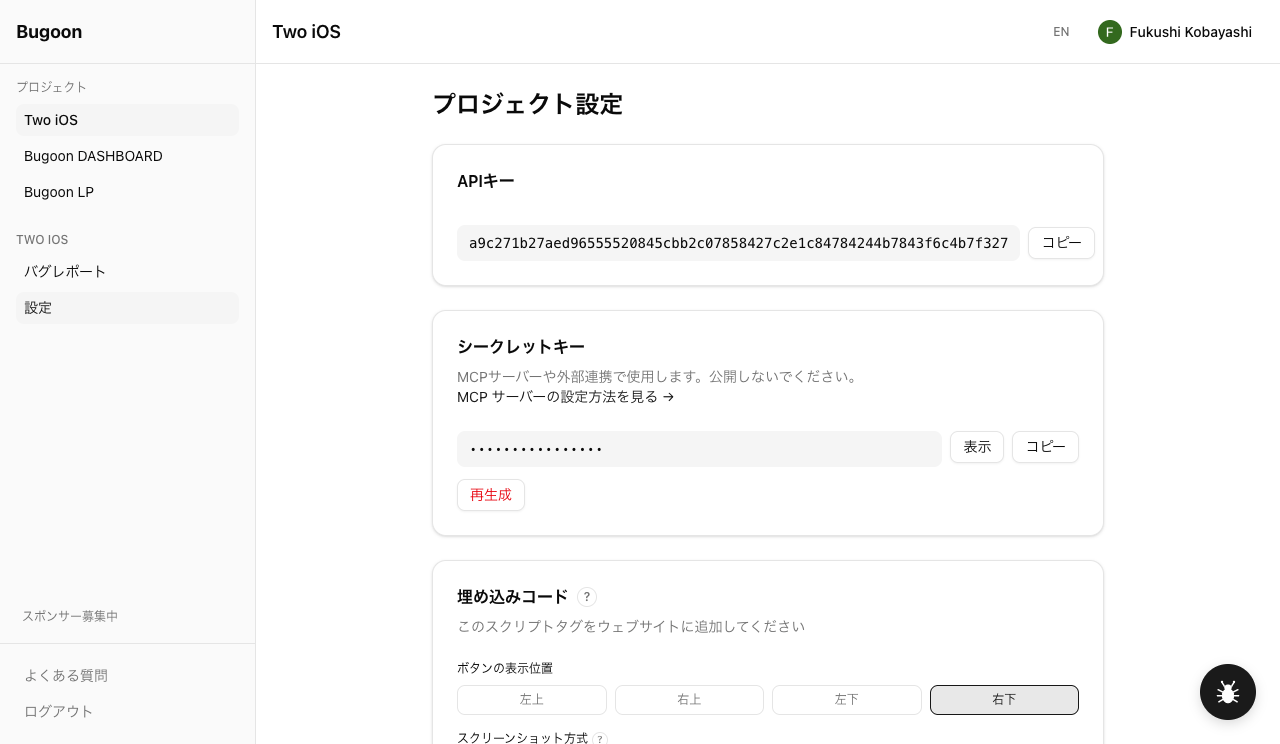The image size is (1280, 744).
Task: Click the help icon beside 埋め込みコード
Action: (x=587, y=597)
